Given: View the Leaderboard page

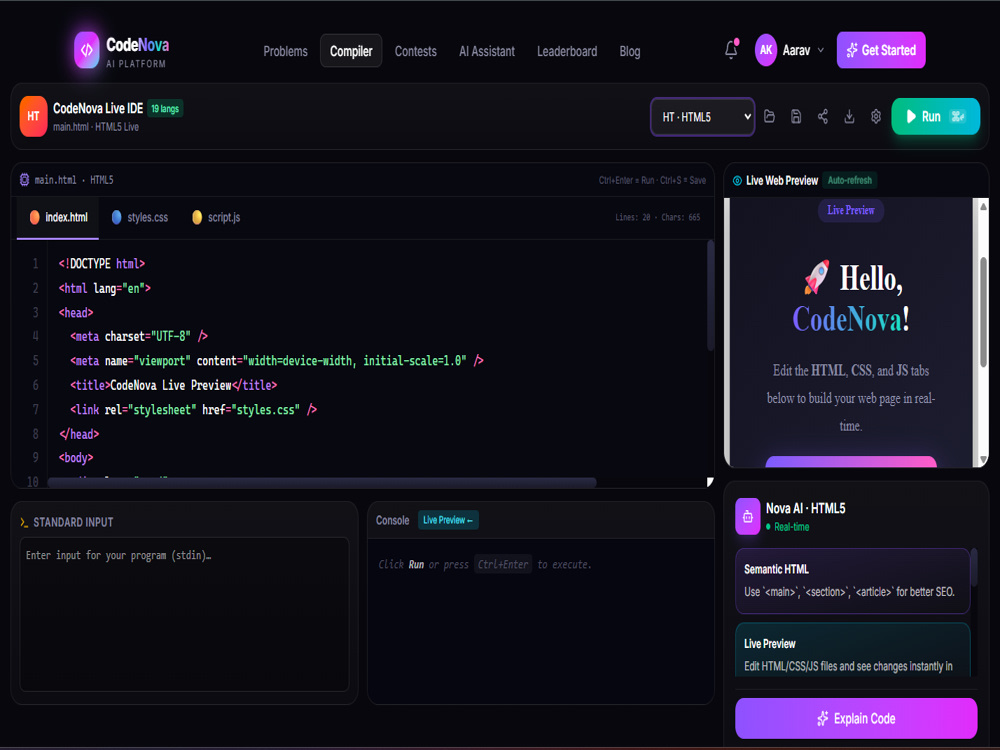Looking at the screenshot, I should click(567, 51).
